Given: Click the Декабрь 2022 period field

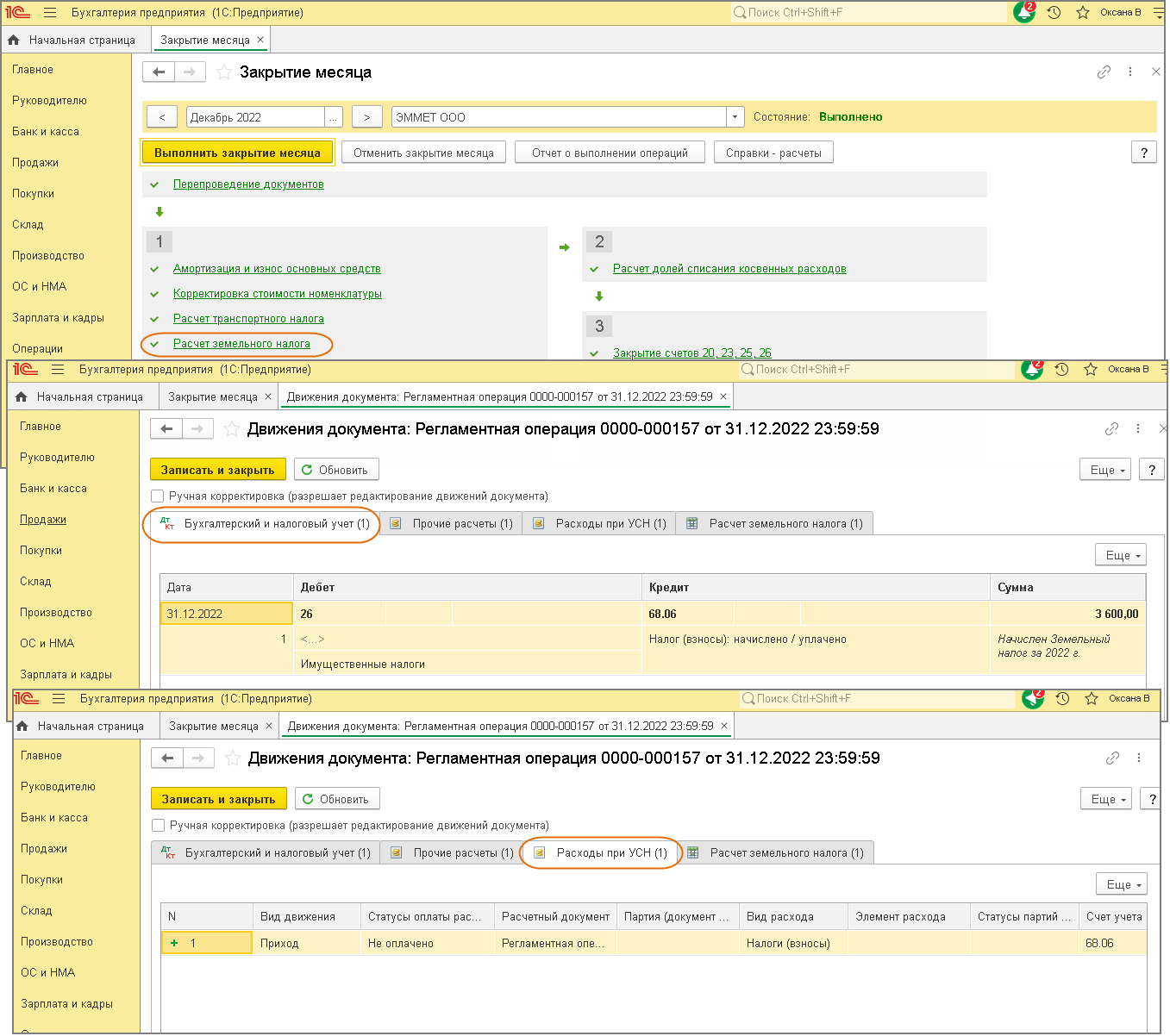Looking at the screenshot, I should coord(255,117).
